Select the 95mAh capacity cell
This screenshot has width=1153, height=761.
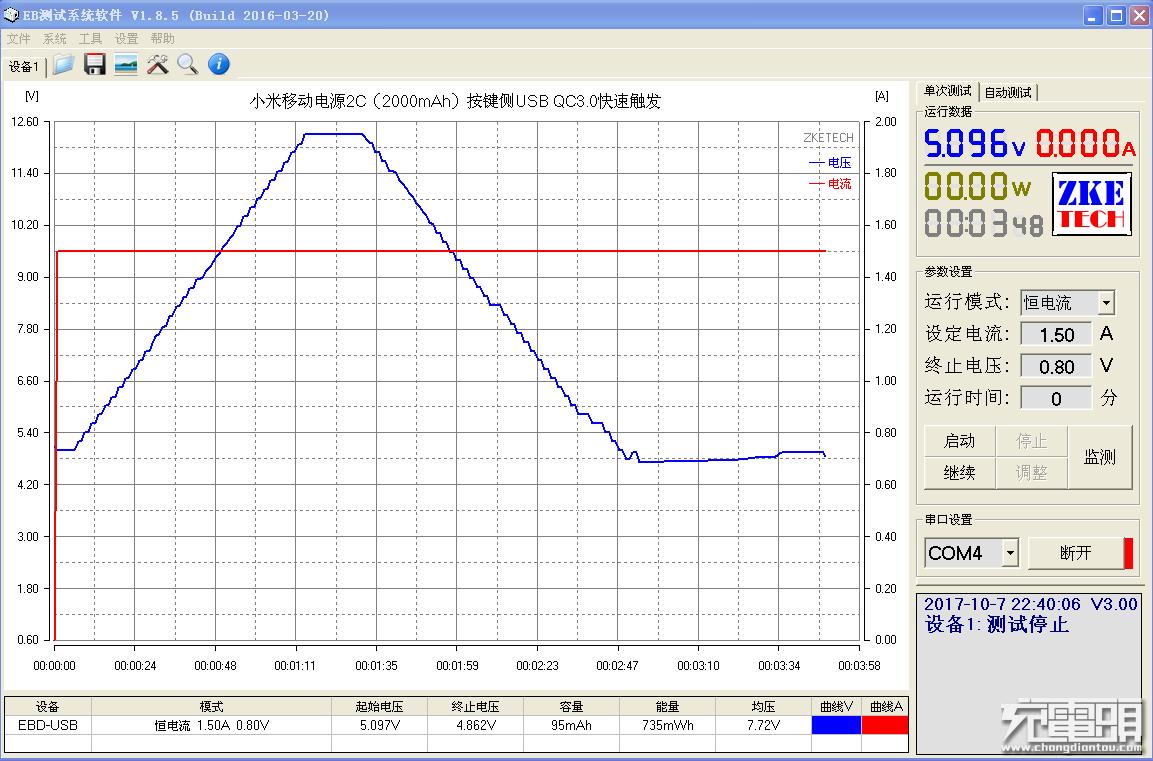[x=571, y=725]
